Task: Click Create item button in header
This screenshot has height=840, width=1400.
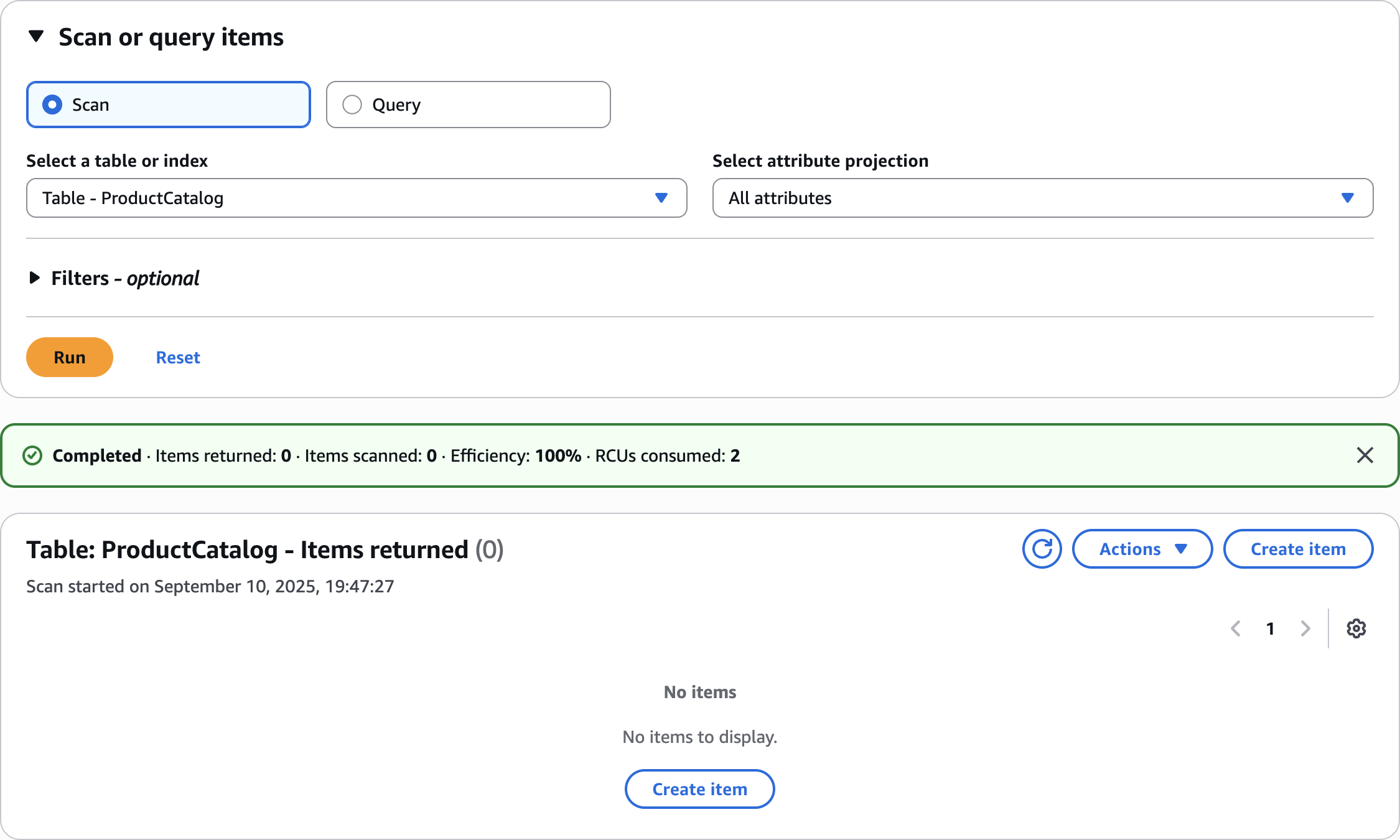Action: pyautogui.click(x=1298, y=549)
